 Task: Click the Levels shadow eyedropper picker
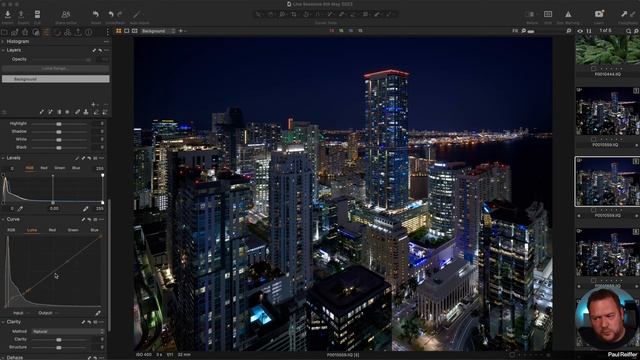tap(20, 209)
